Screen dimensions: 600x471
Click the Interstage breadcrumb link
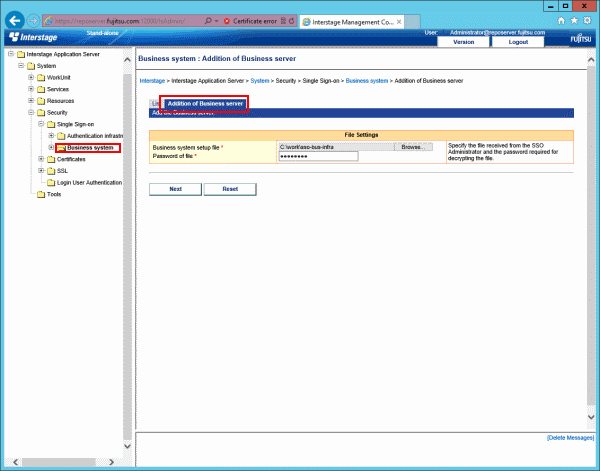[152, 81]
